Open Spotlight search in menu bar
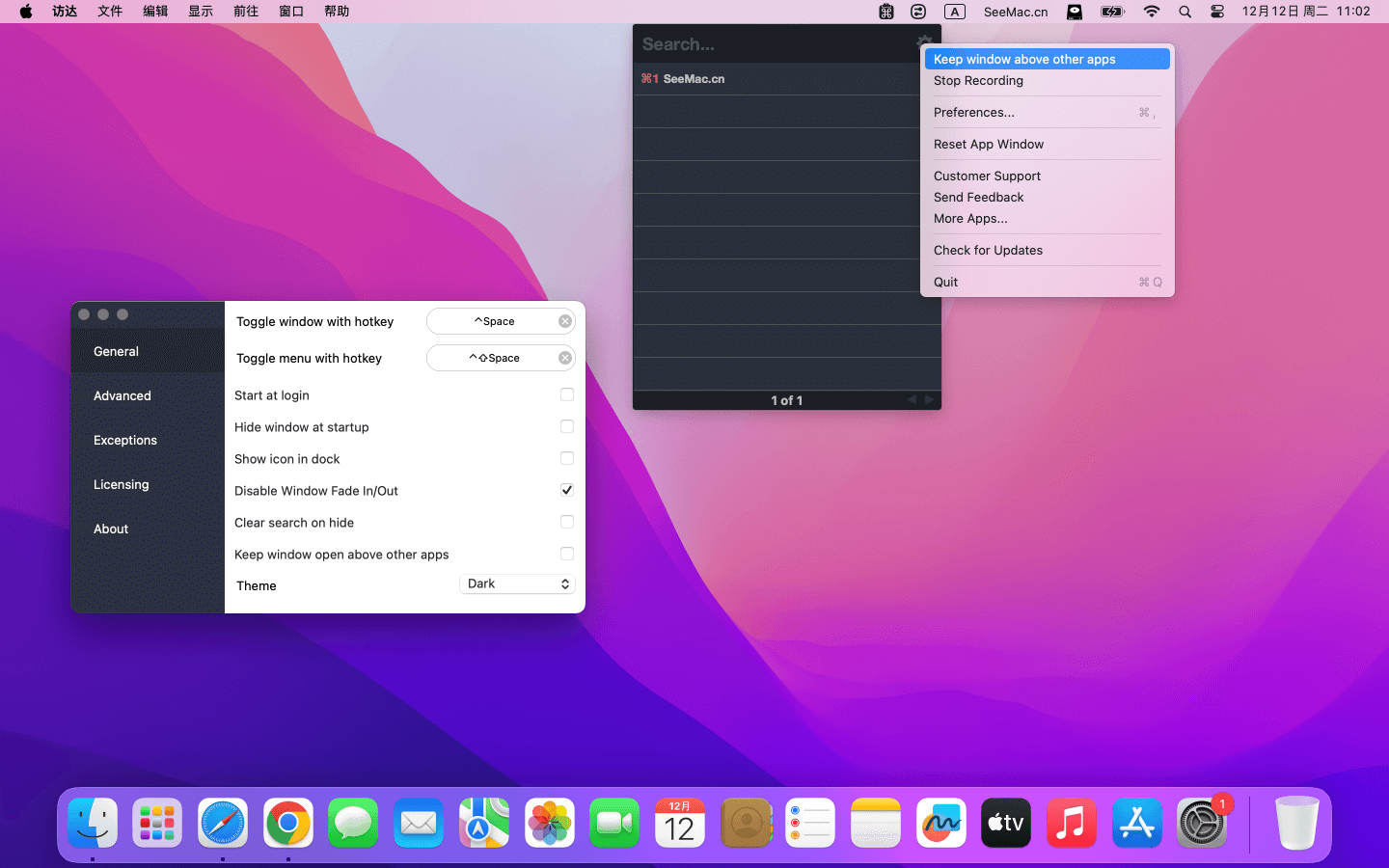 pos(1185,12)
